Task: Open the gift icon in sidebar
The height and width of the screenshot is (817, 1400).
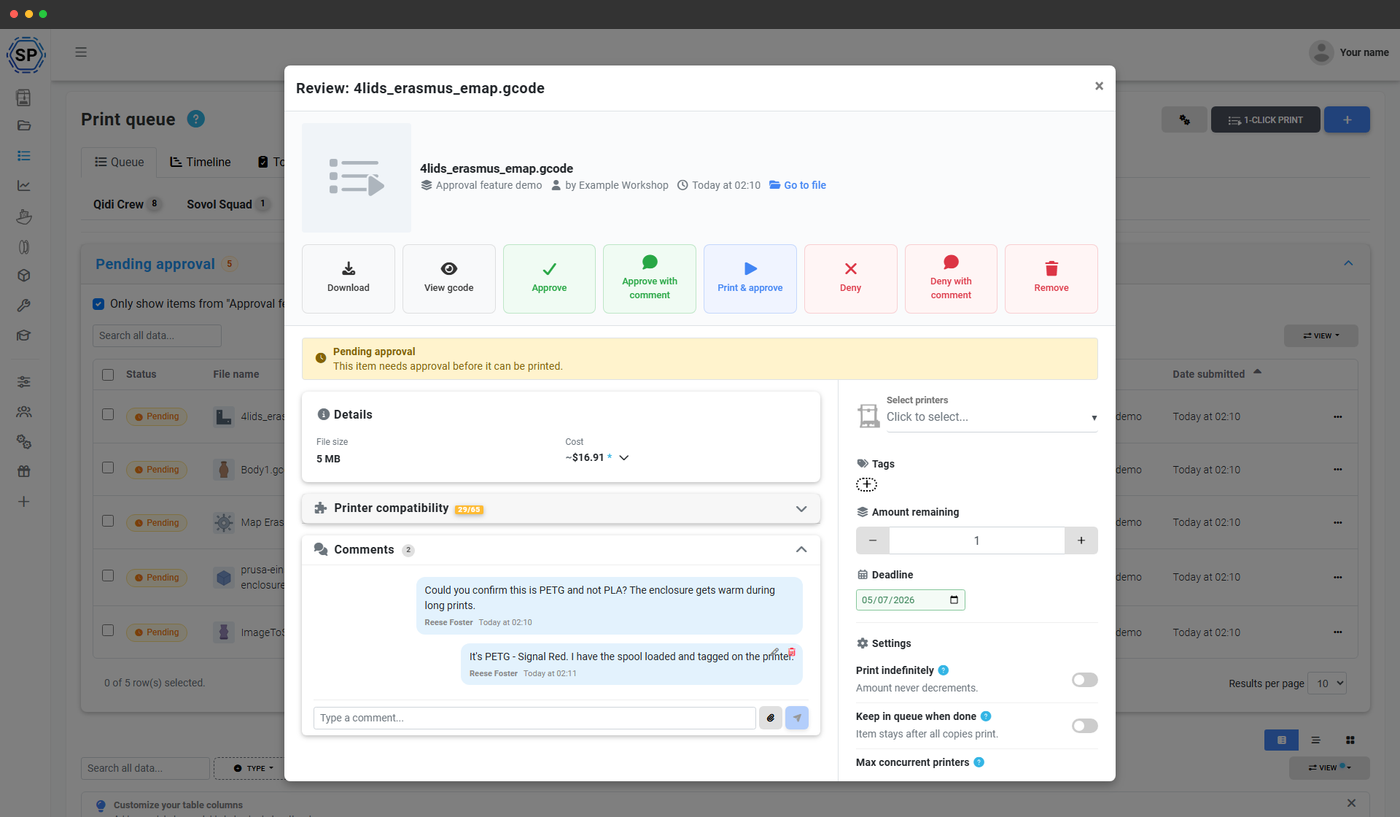Action: (x=24, y=471)
